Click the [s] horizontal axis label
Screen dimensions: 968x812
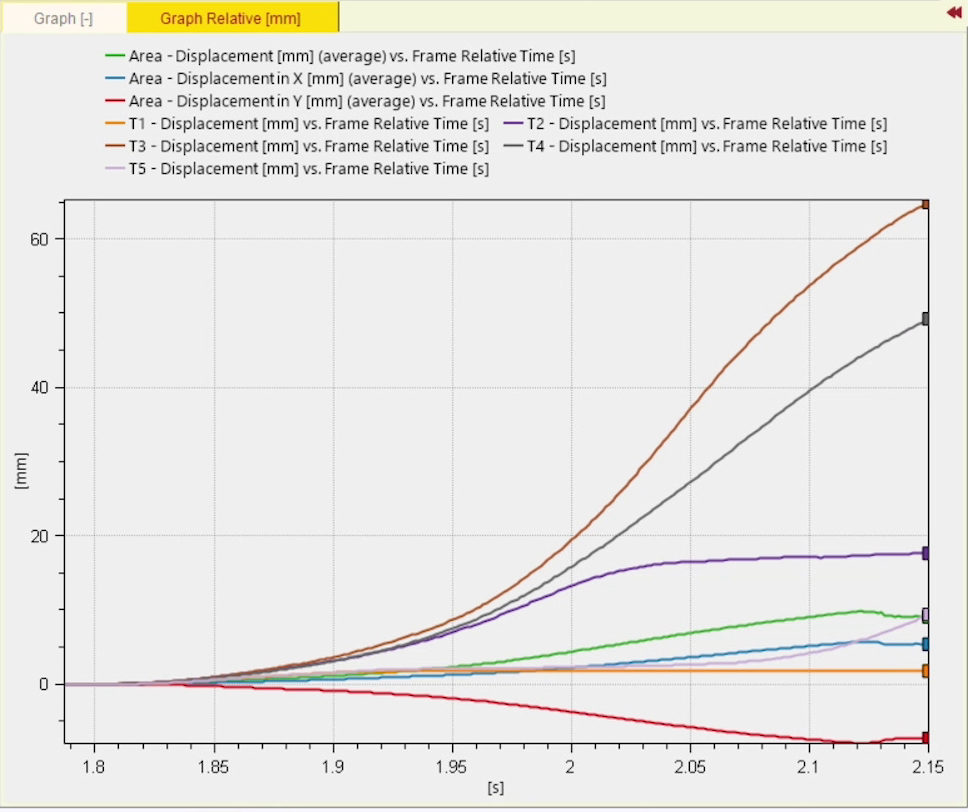(496, 788)
